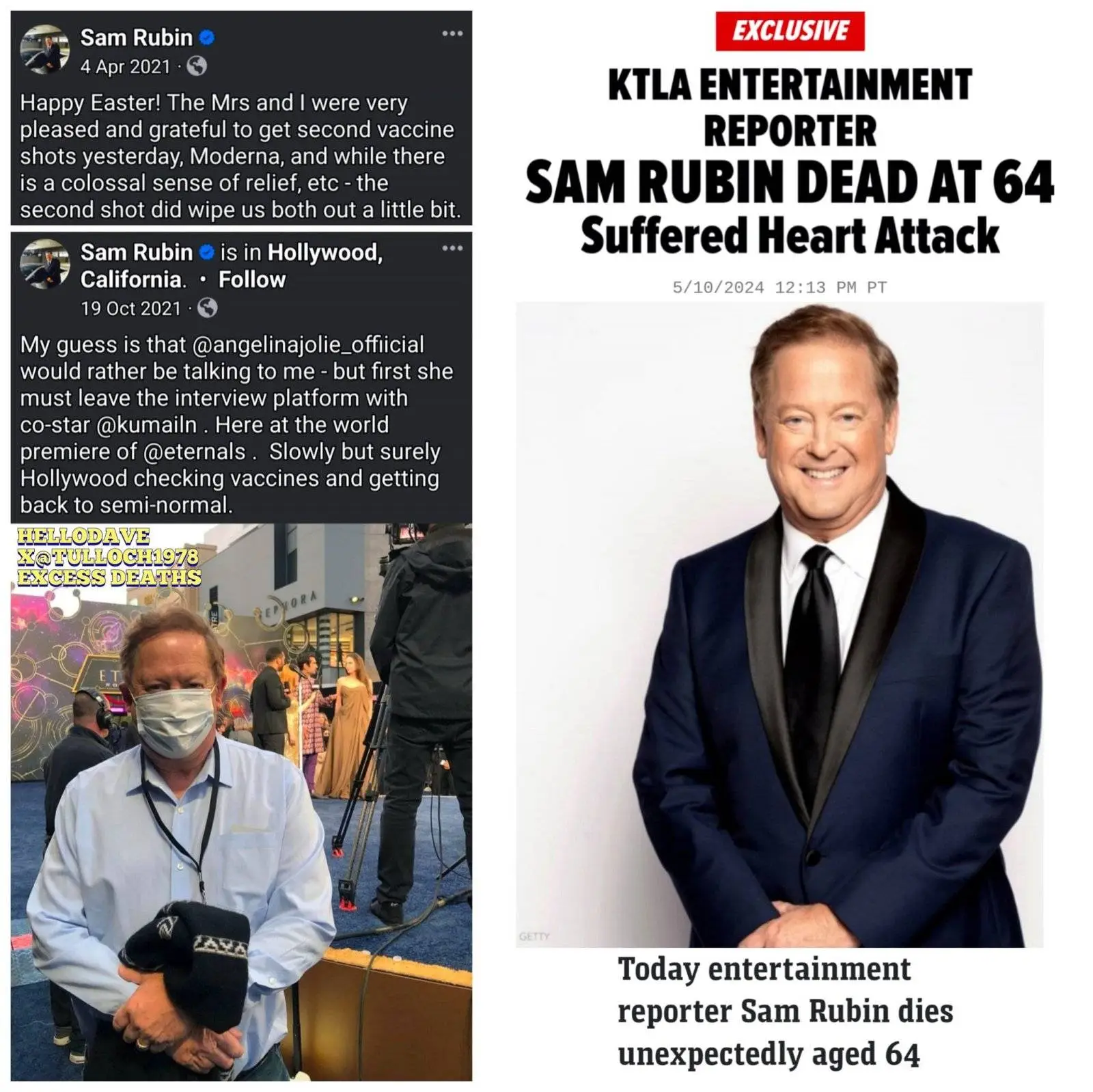
Task: Open the three-dot menu on the Hollywood post
Action: pyautogui.click(x=452, y=248)
